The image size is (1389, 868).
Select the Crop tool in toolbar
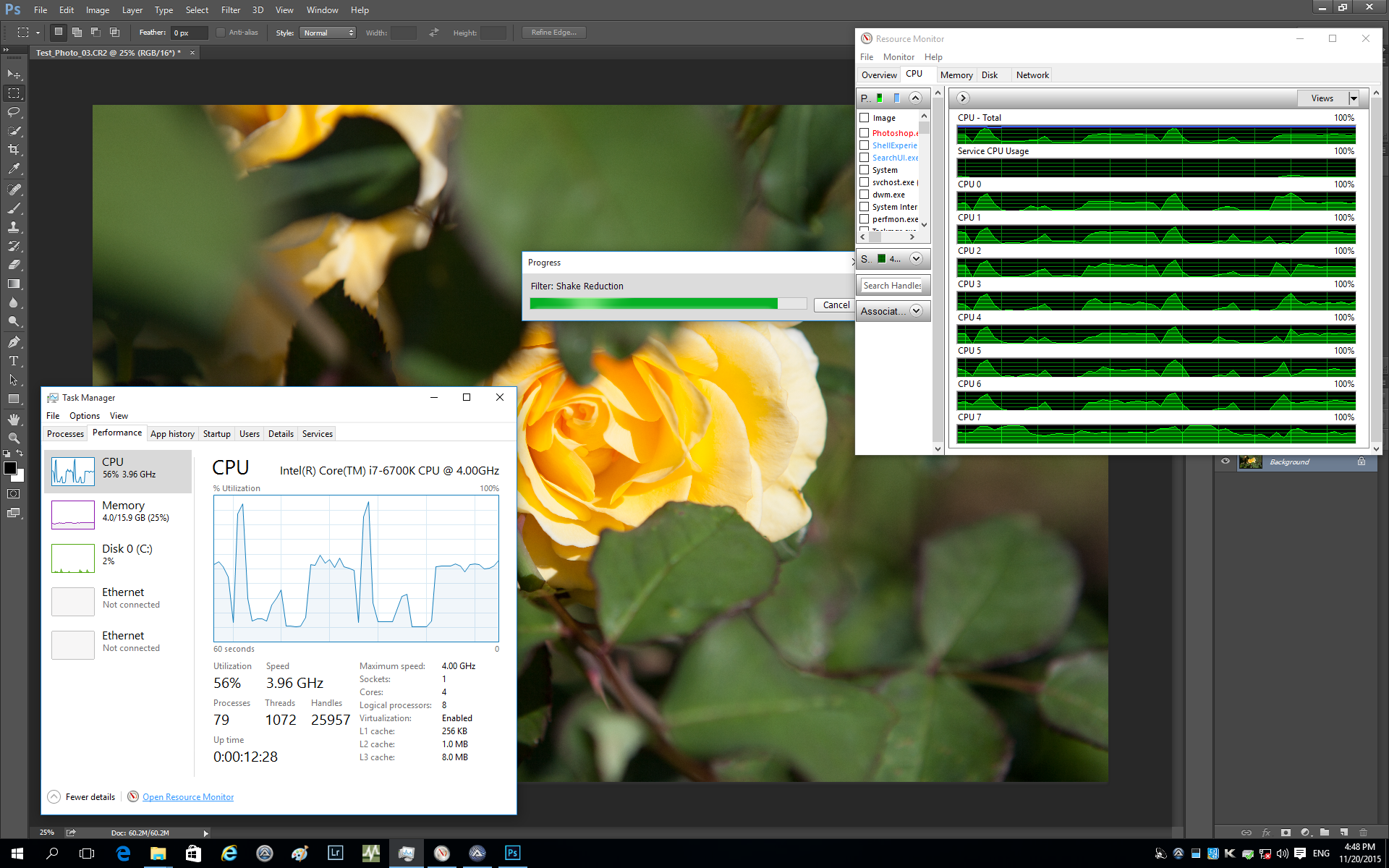(13, 150)
